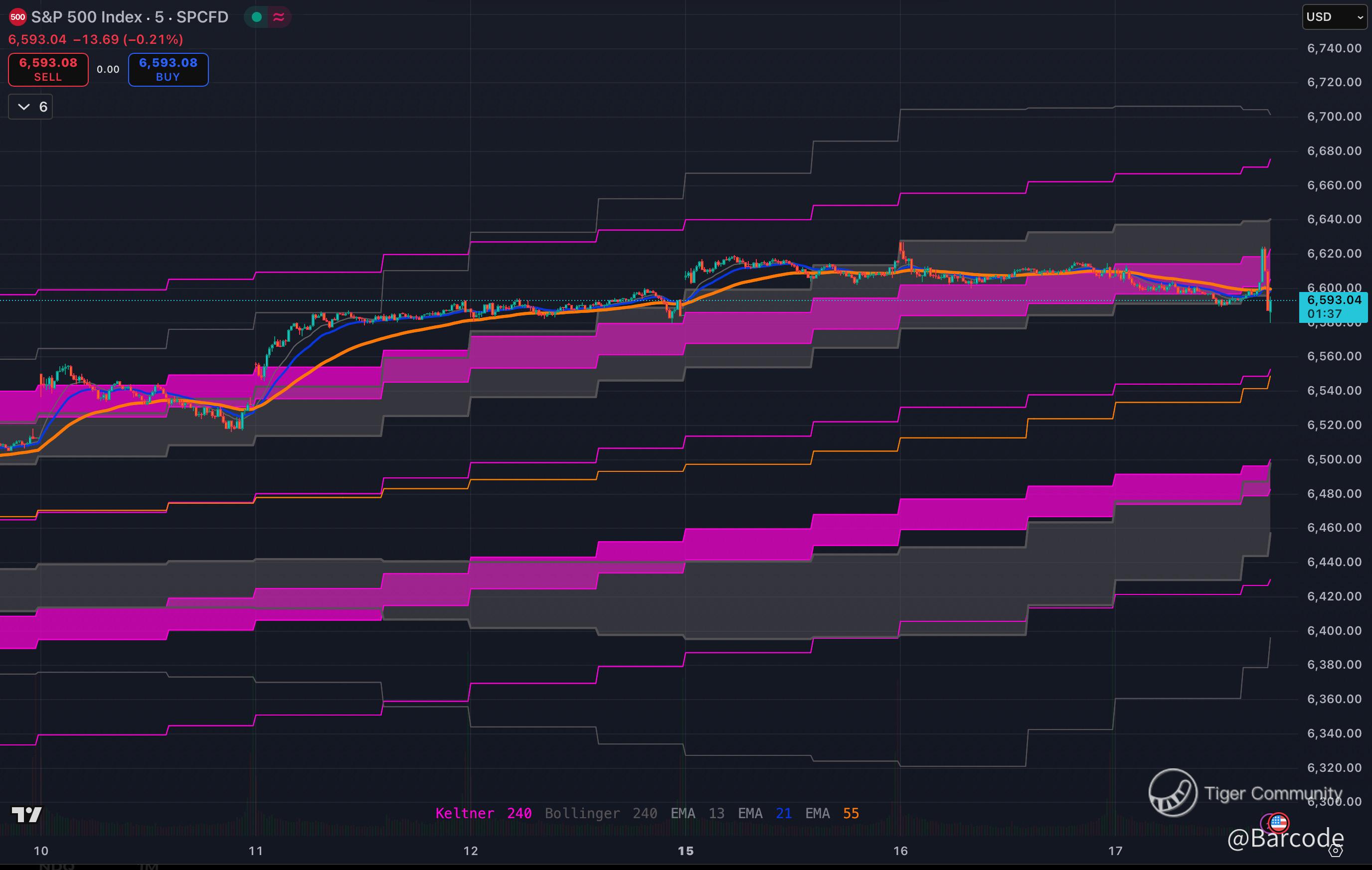Open chart settings hexagon gear icon

click(x=1336, y=851)
